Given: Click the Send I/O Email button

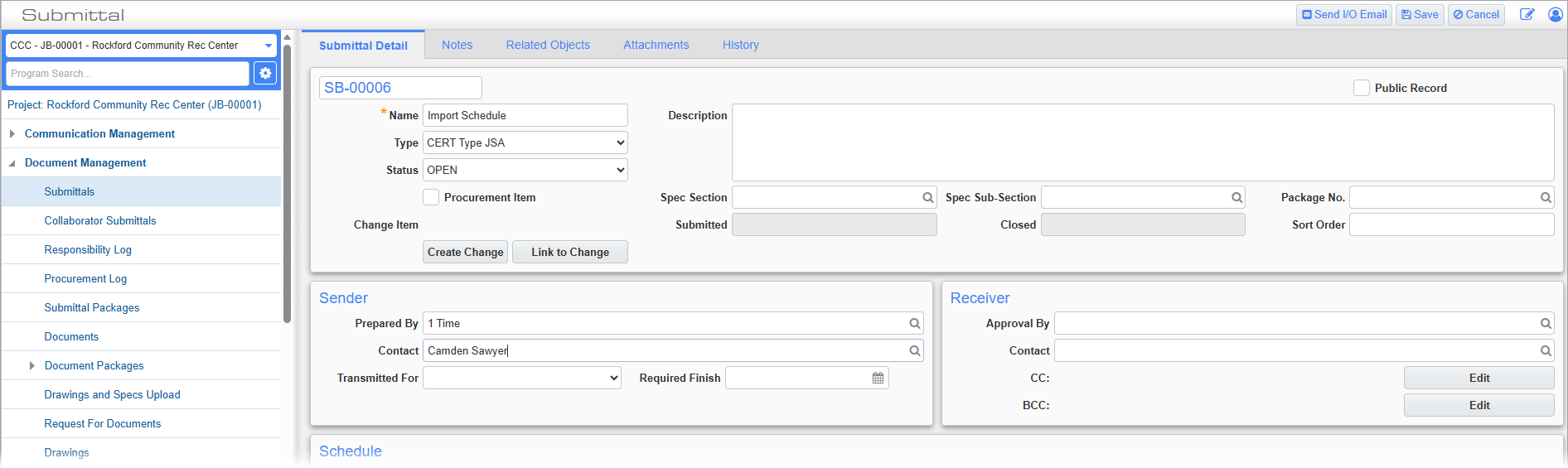Looking at the screenshot, I should click(x=1344, y=14).
